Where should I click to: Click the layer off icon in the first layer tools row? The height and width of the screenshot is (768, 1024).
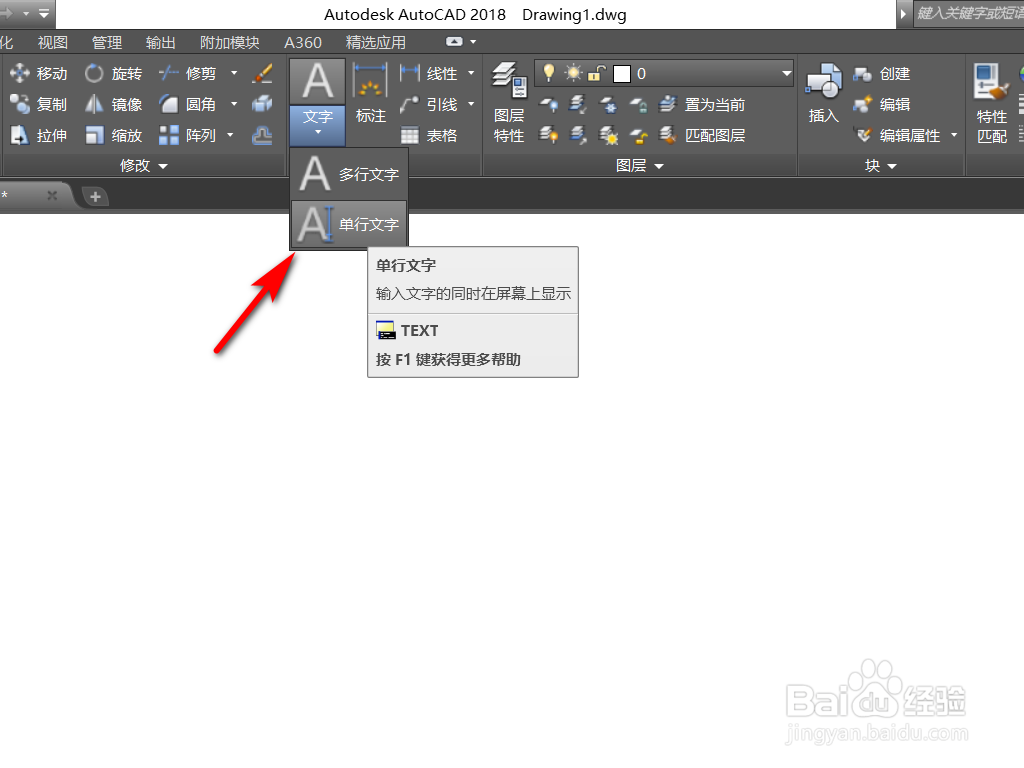(548, 104)
